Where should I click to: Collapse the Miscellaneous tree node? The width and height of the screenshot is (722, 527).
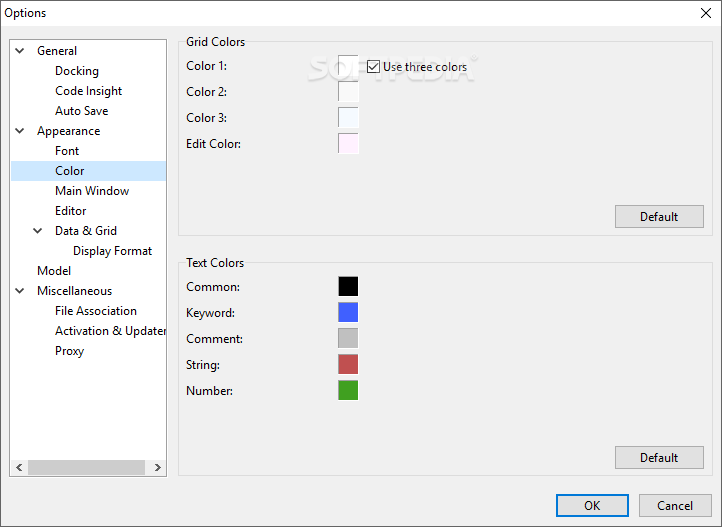(x=21, y=291)
